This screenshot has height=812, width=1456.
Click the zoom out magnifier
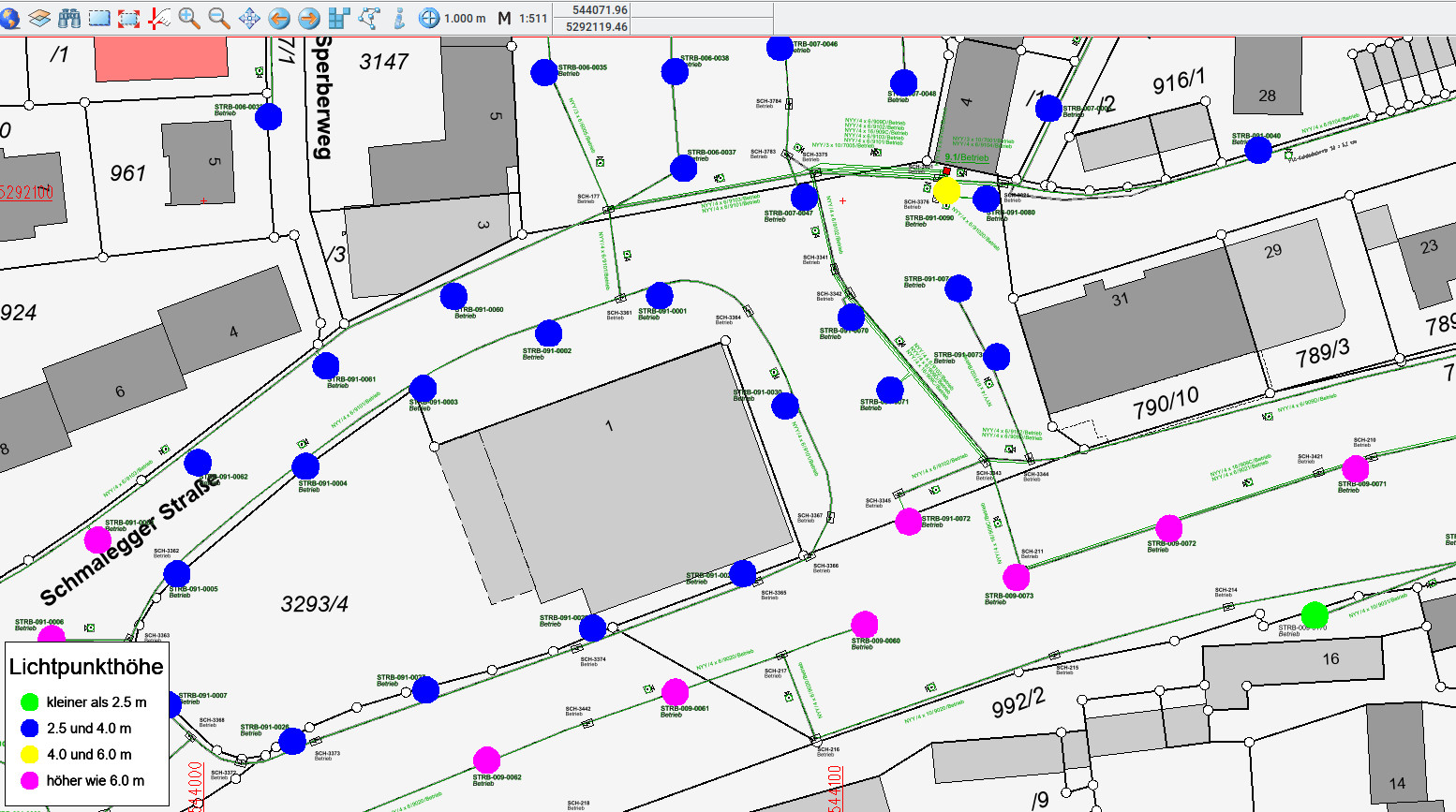pyautogui.click(x=219, y=18)
